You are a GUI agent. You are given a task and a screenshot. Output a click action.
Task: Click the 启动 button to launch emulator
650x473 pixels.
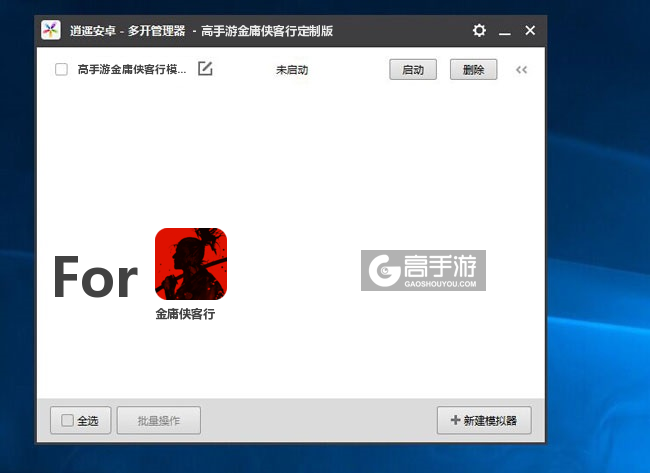pyautogui.click(x=413, y=70)
